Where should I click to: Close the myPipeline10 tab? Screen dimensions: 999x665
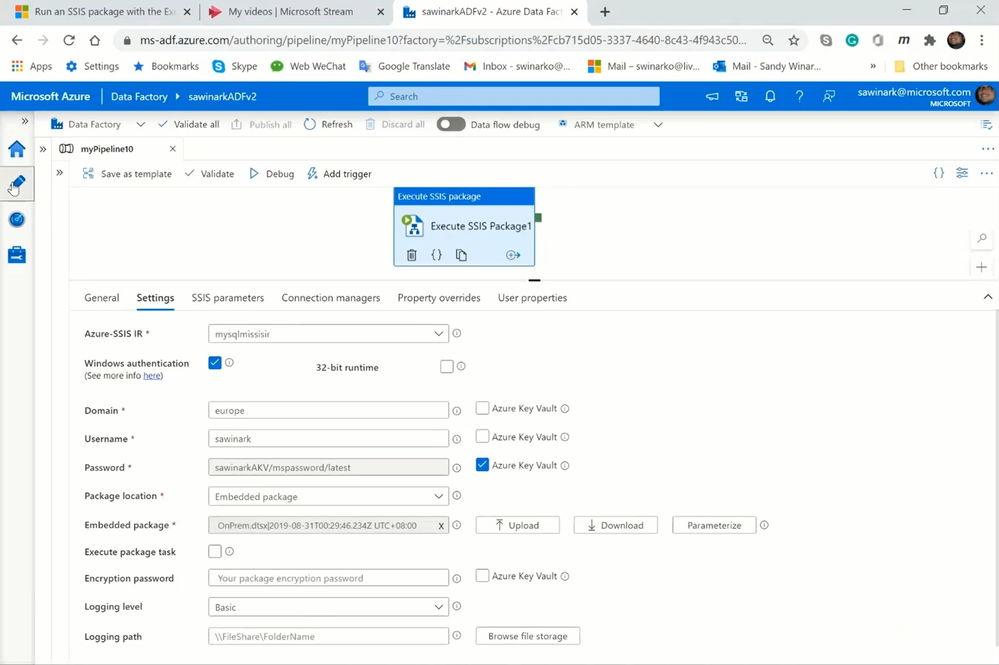click(x=173, y=148)
